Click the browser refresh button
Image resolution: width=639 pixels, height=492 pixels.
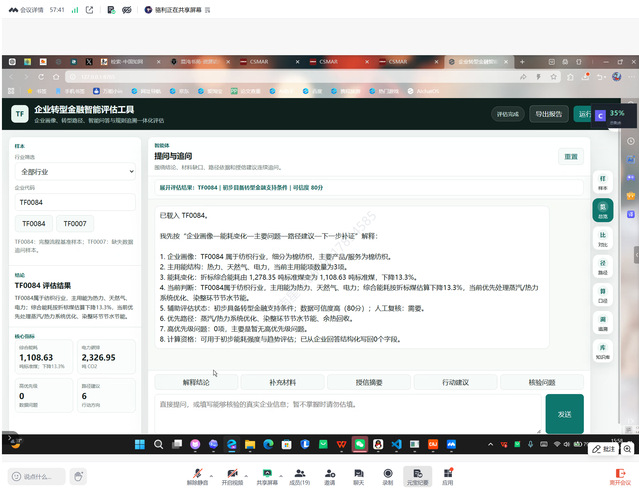pyautogui.click(x=41, y=77)
